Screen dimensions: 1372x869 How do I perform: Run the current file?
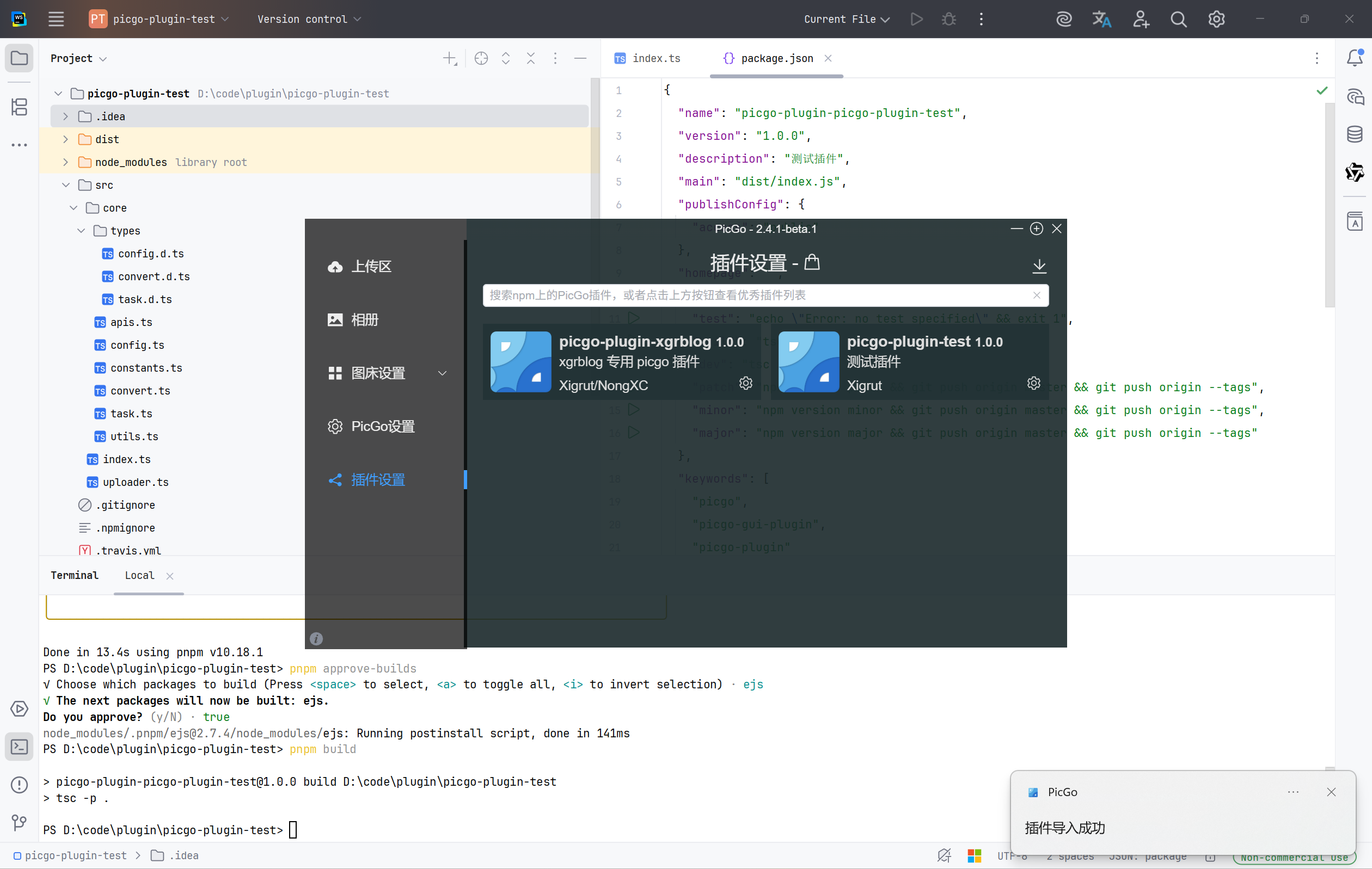pos(916,19)
